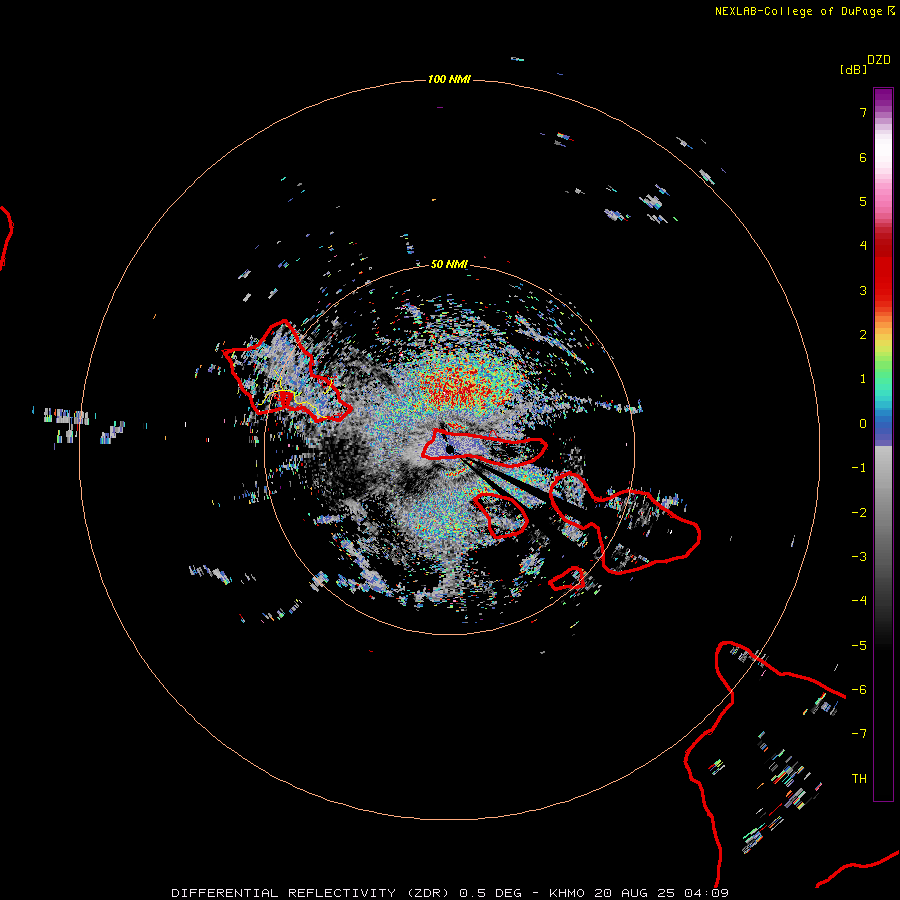Screen dimensions: 900x900
Task: Click the -2 dB value on the scale
Action: tap(859, 513)
